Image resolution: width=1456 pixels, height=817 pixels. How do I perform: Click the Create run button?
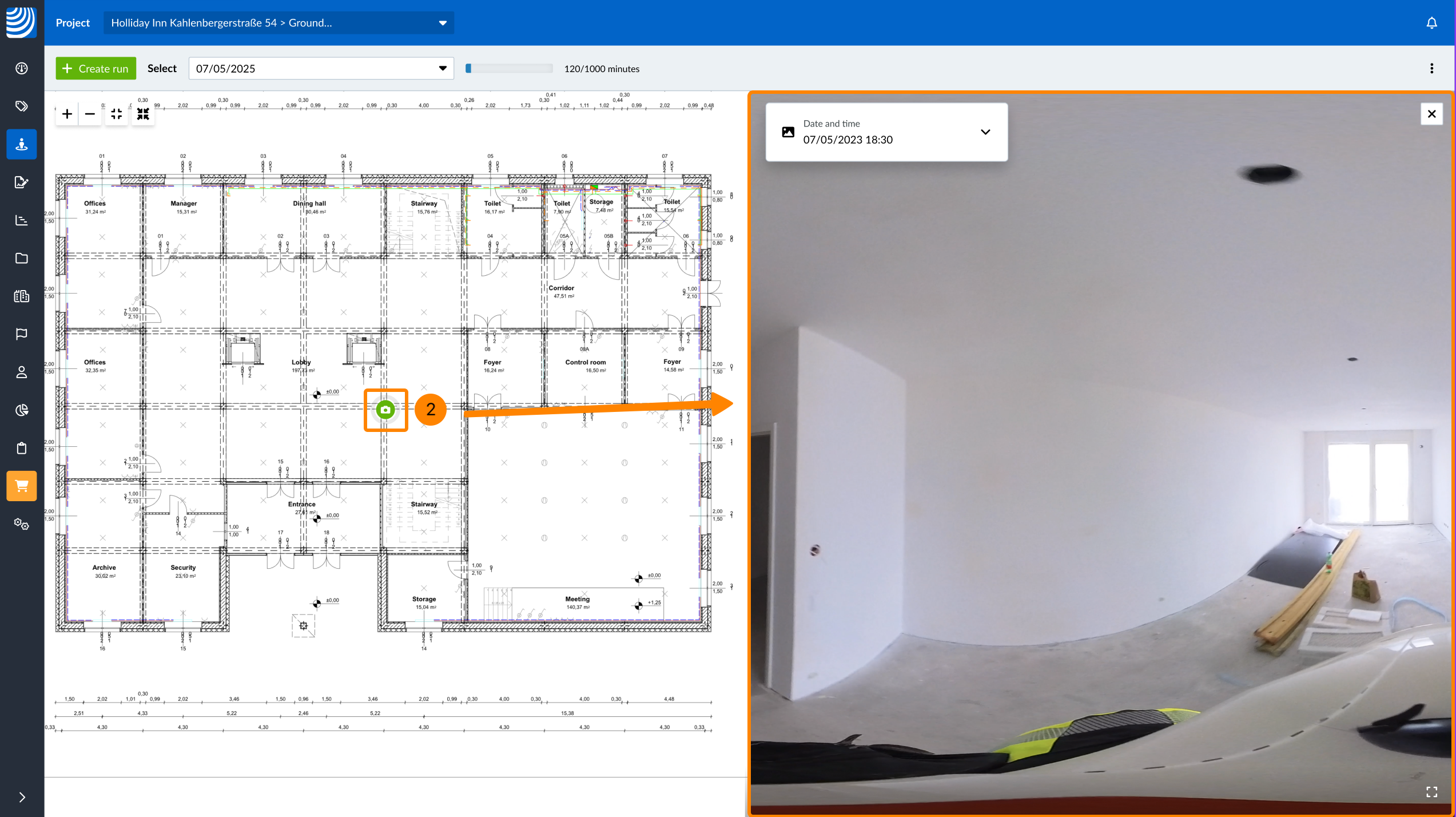click(x=96, y=69)
